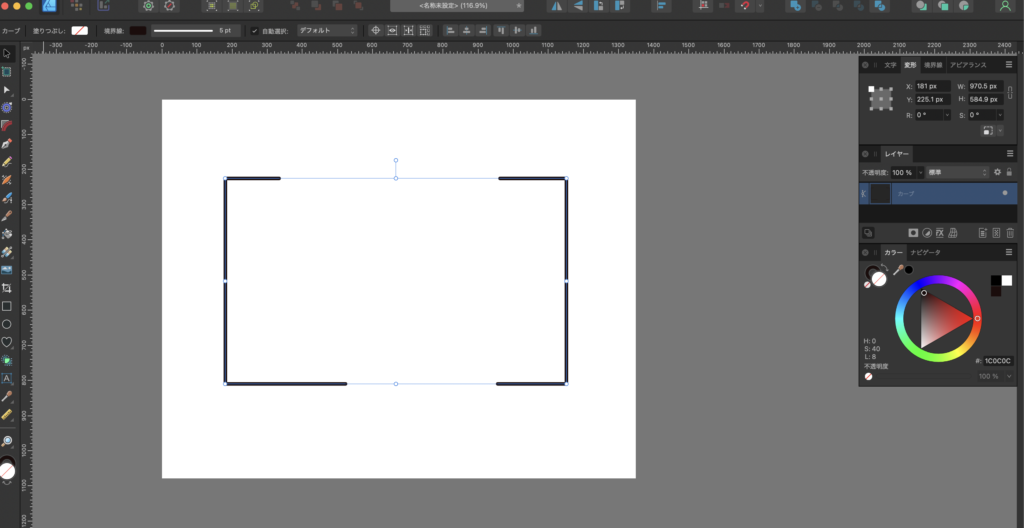The height and width of the screenshot is (528, 1024).
Task: Open the 標準 blend mode dropdown
Action: point(957,172)
